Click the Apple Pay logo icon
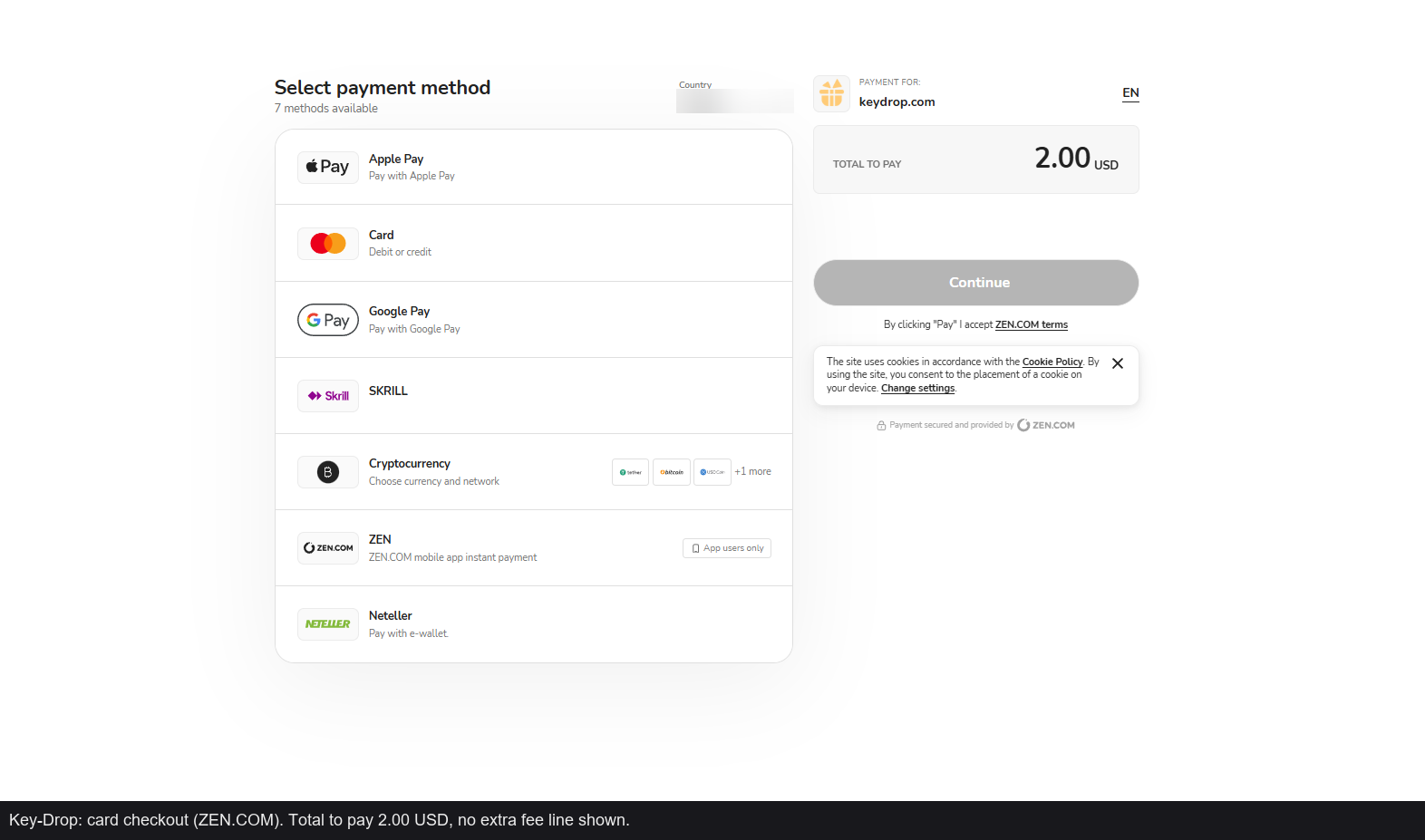Viewport: 1425px width, 840px height. 328,167
